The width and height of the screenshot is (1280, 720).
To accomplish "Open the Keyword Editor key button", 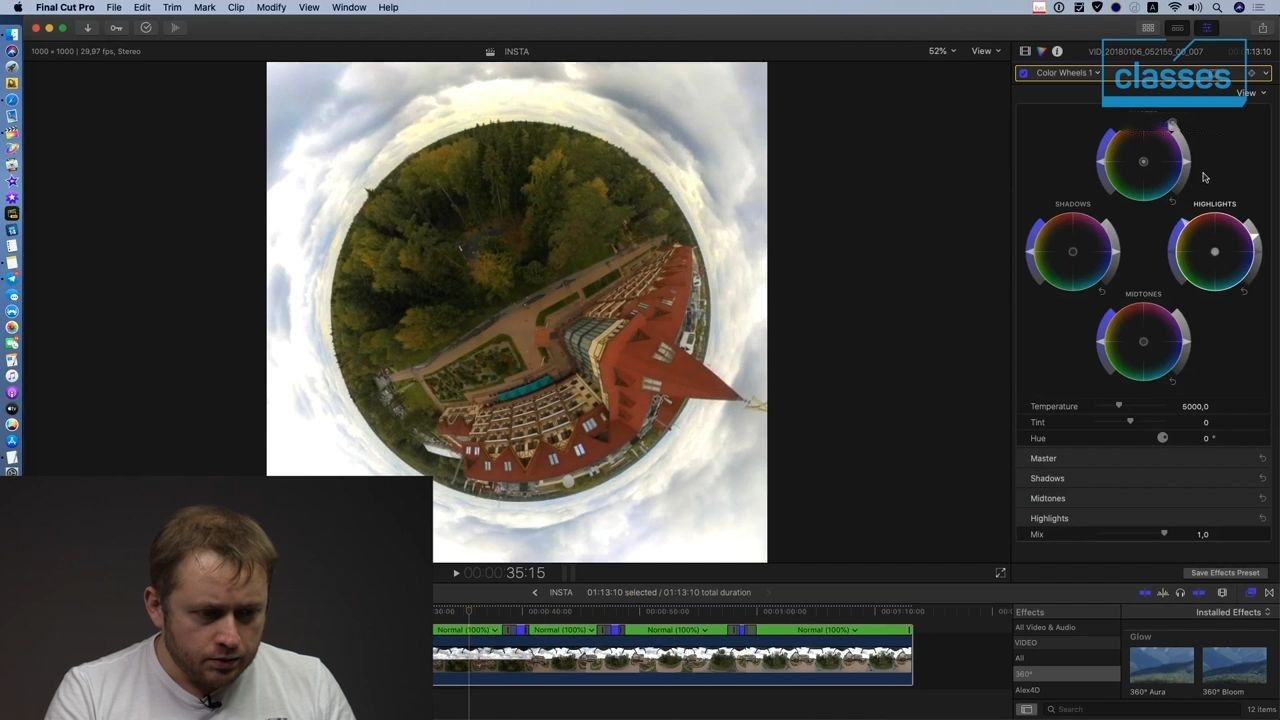I will coord(116,28).
